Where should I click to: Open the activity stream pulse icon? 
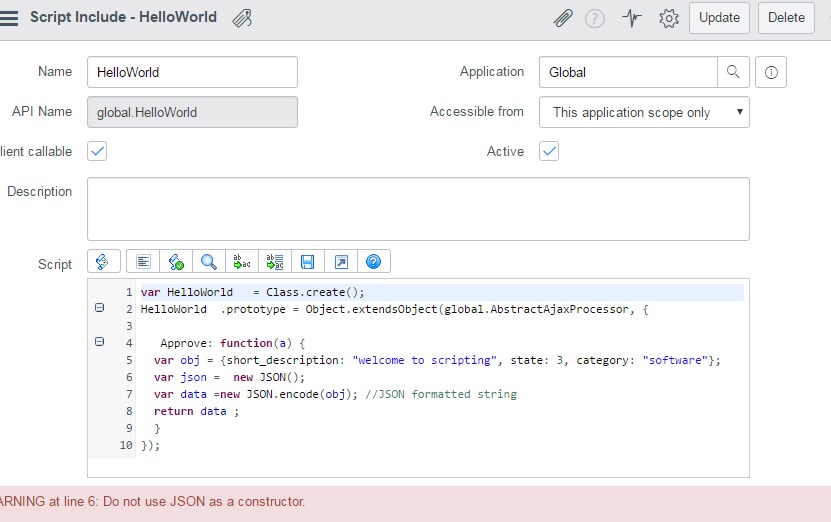point(632,18)
